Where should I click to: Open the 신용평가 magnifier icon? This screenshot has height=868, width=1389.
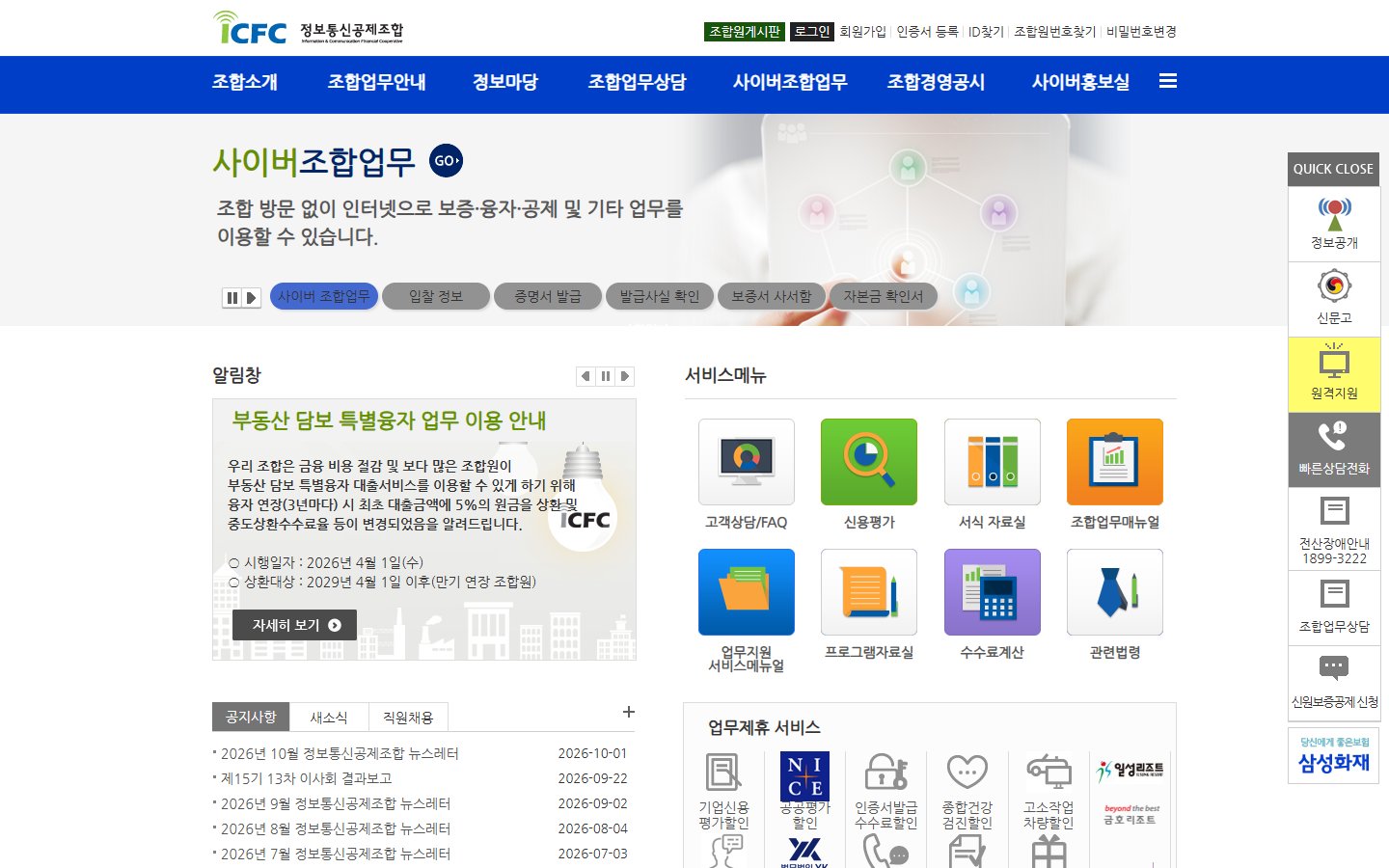coord(869,462)
